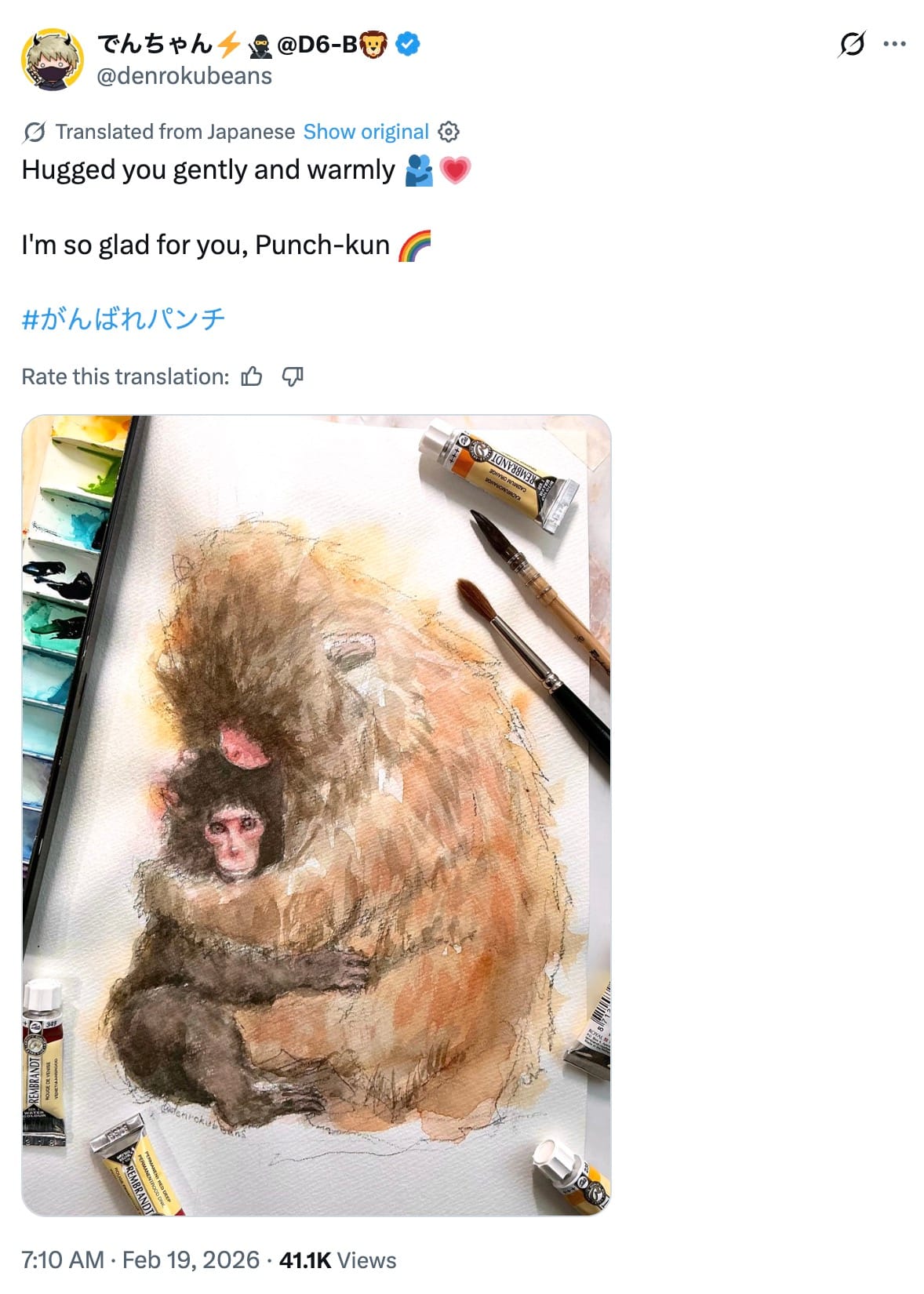Image resolution: width=924 pixels, height=1294 pixels.
Task: Open the author's profile avatar
Action: 52,60
